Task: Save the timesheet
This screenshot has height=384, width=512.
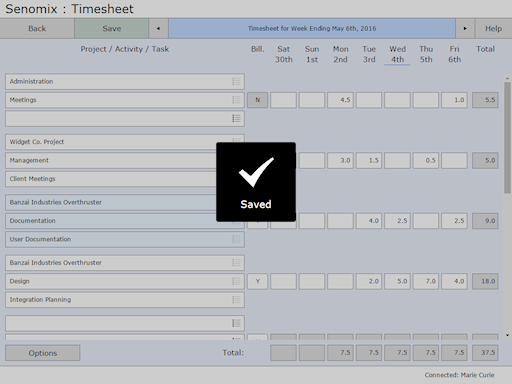Action: click(112, 28)
